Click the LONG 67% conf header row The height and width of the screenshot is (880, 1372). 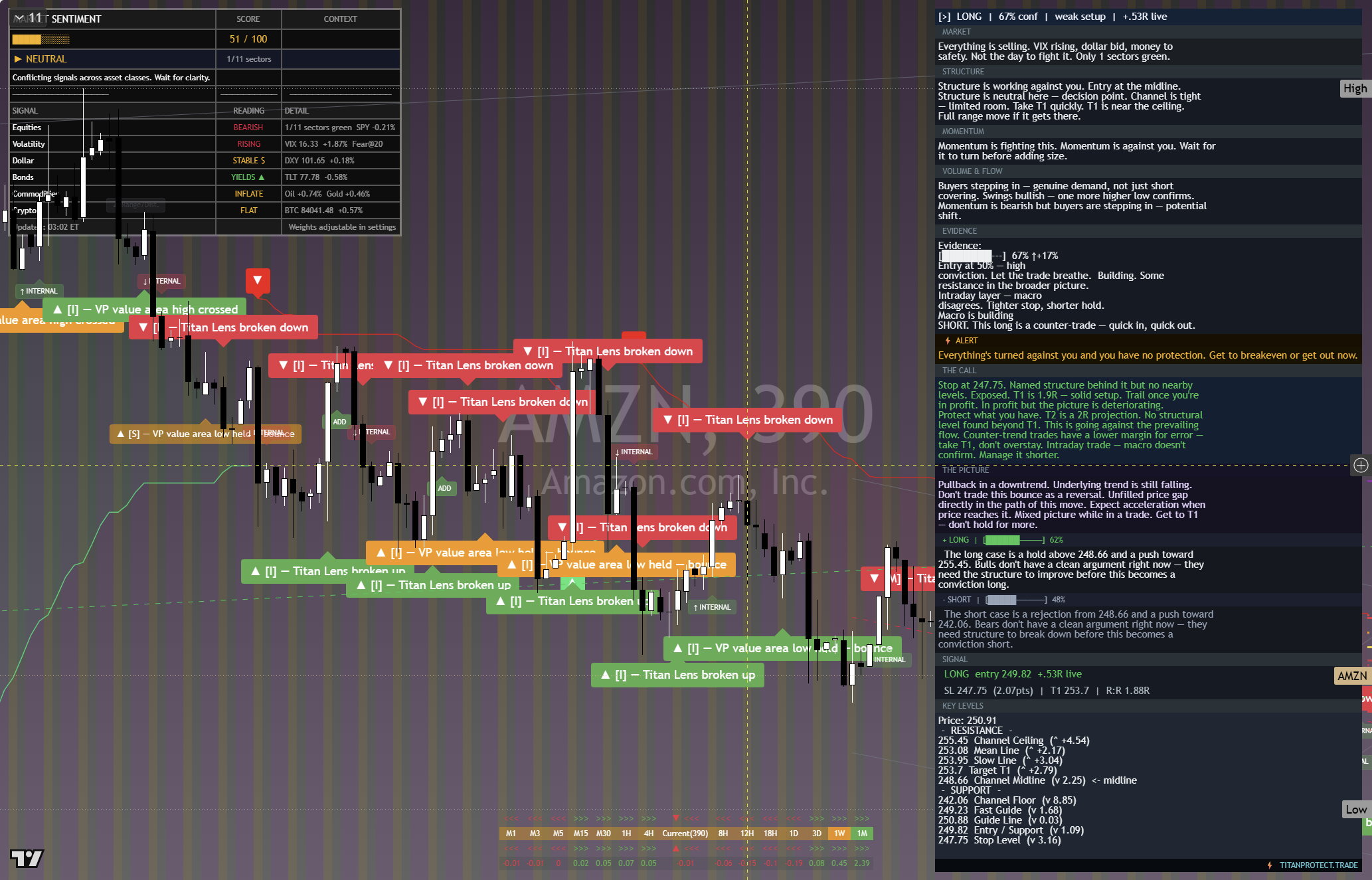pos(1148,17)
